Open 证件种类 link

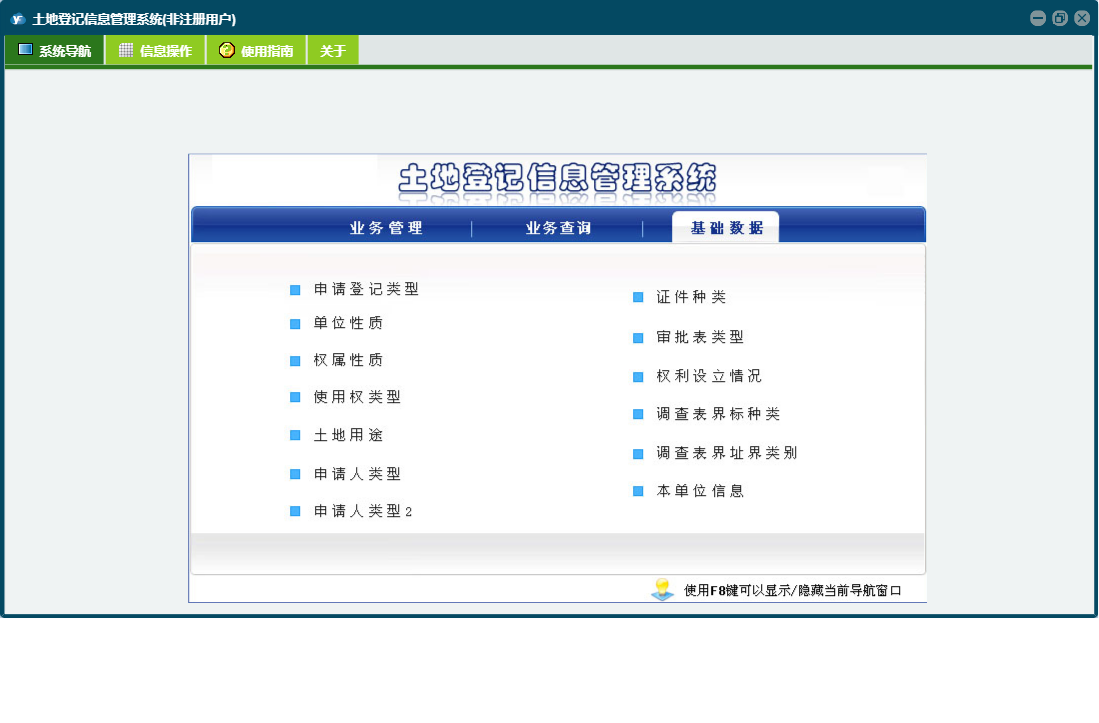click(691, 297)
